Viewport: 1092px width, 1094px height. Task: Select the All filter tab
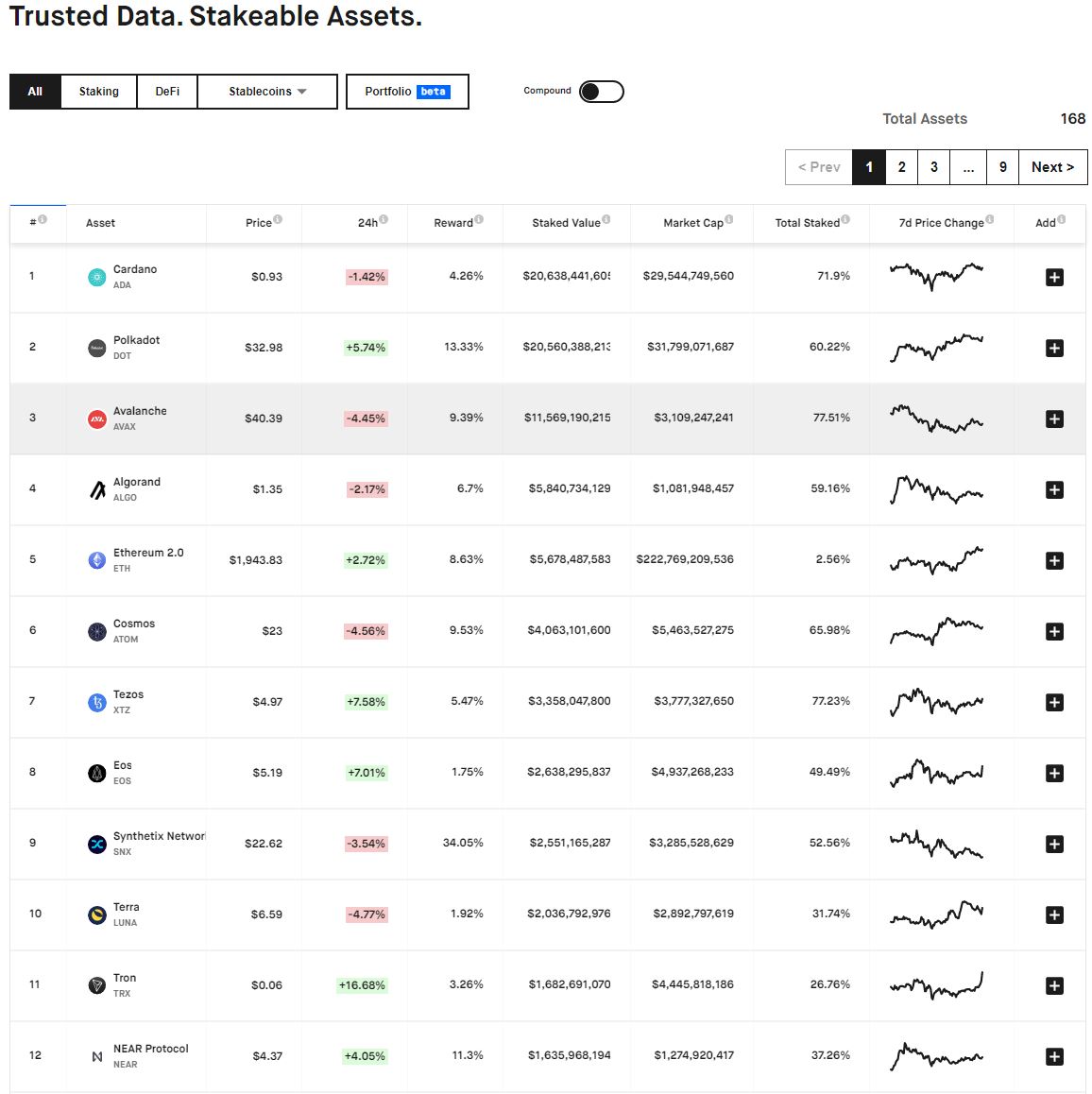[x=35, y=92]
